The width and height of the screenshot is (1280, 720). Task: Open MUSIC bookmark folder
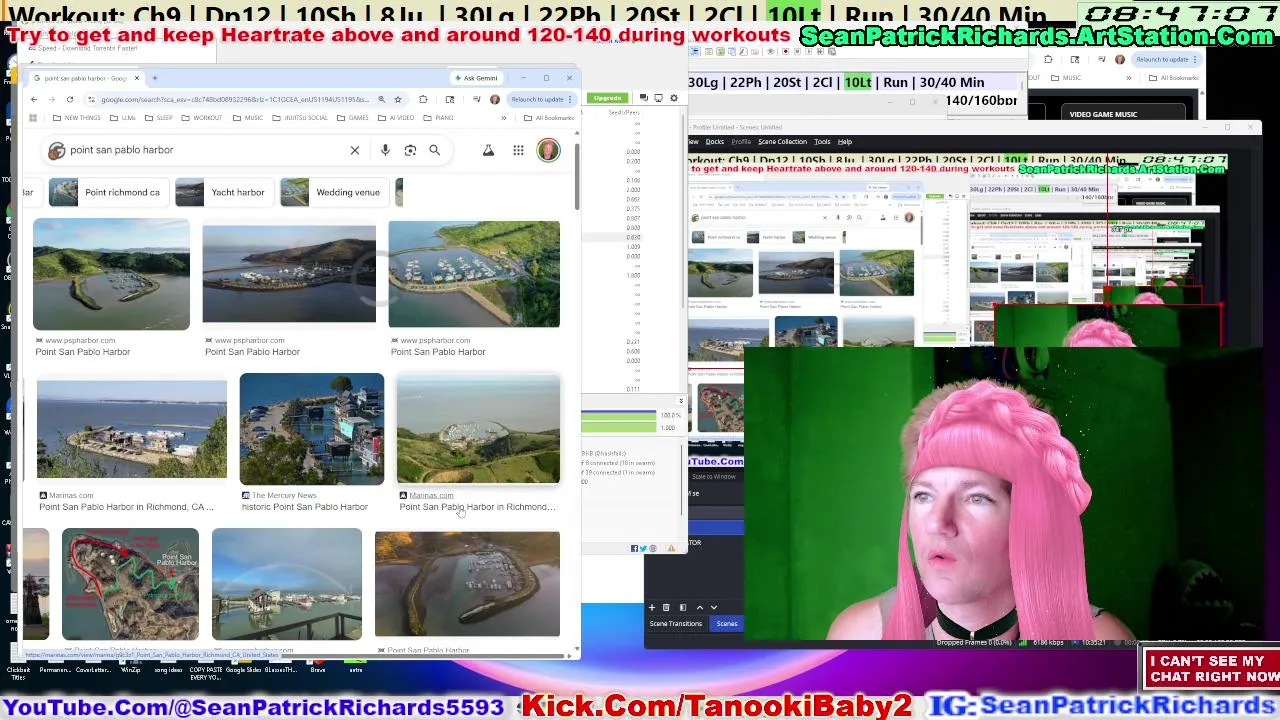pos(248,118)
